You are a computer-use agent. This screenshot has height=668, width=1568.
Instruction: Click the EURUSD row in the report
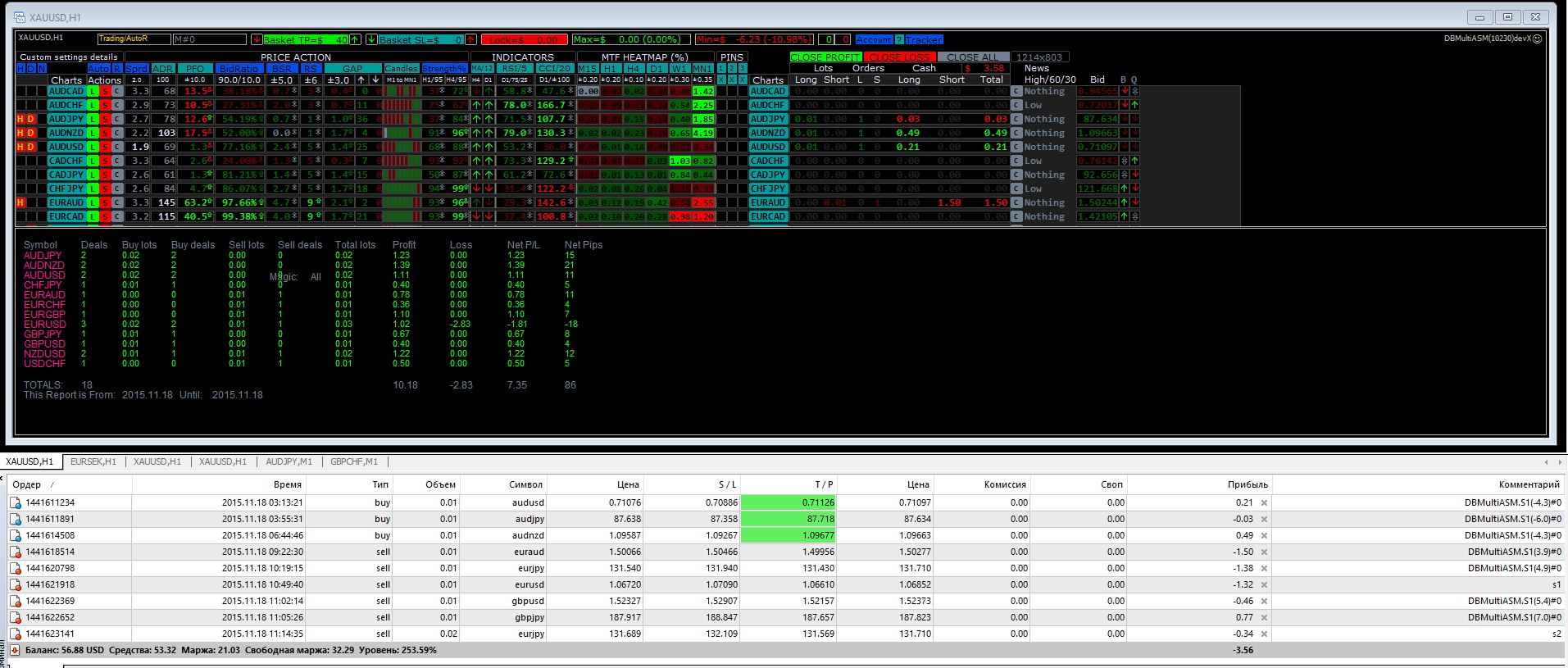click(x=302, y=324)
